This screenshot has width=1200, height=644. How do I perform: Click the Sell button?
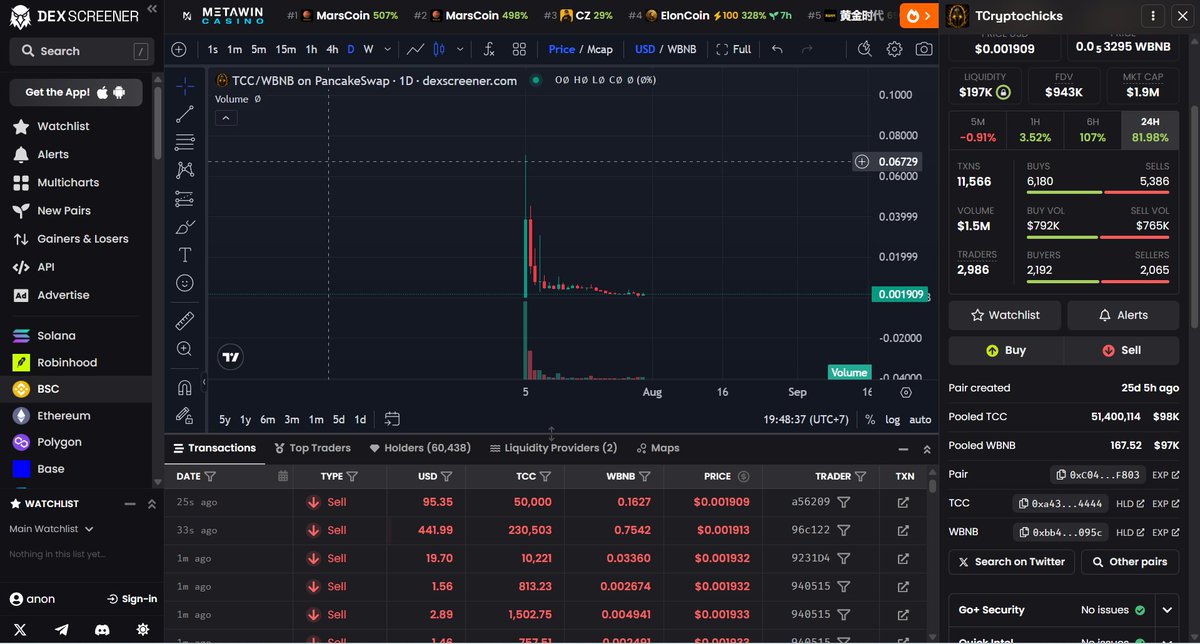point(1122,350)
